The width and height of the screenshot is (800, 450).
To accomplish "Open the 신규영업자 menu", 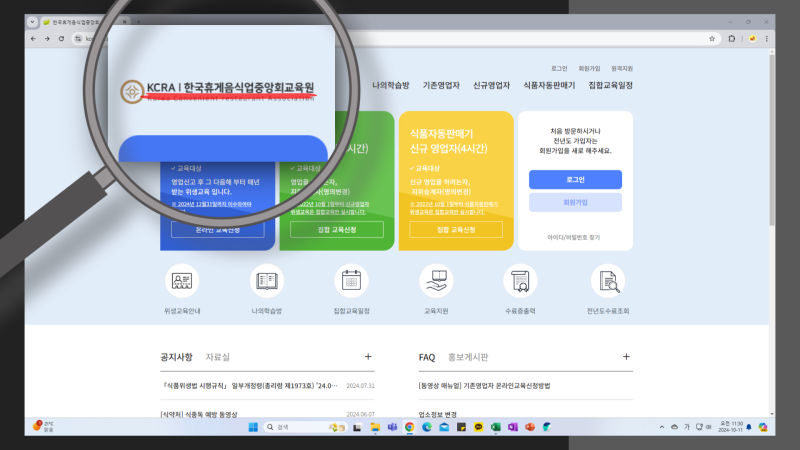I will tap(491, 85).
